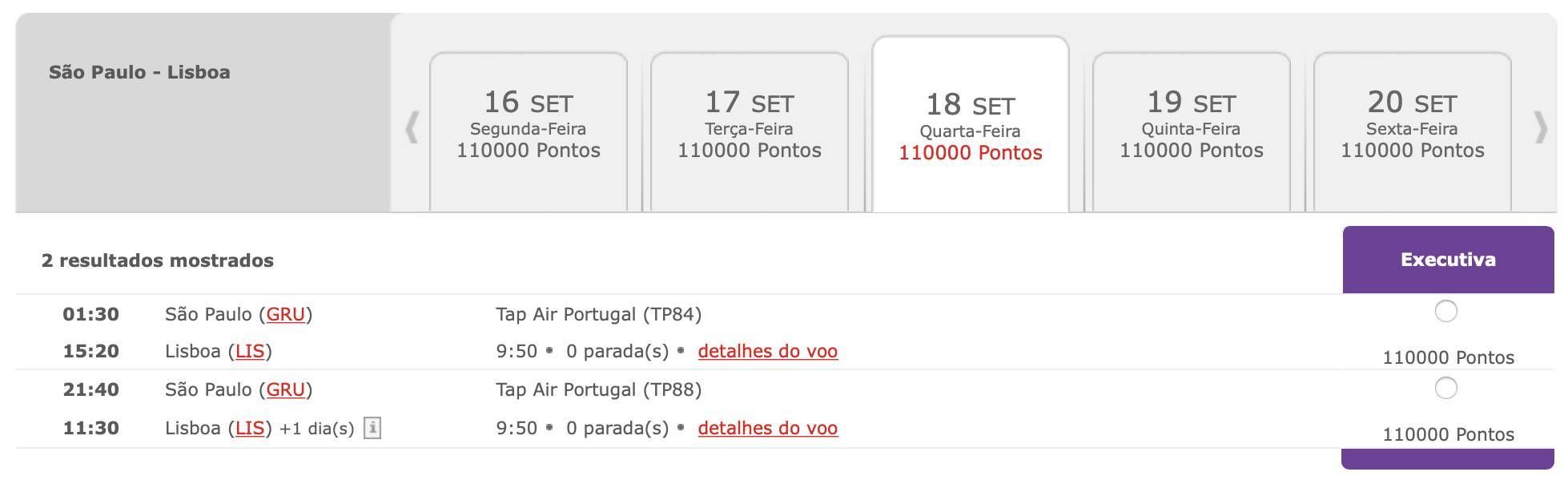The height and width of the screenshot is (484, 1568).
Task: Click GRU airport link on 01:30 flight
Action: [x=286, y=314]
